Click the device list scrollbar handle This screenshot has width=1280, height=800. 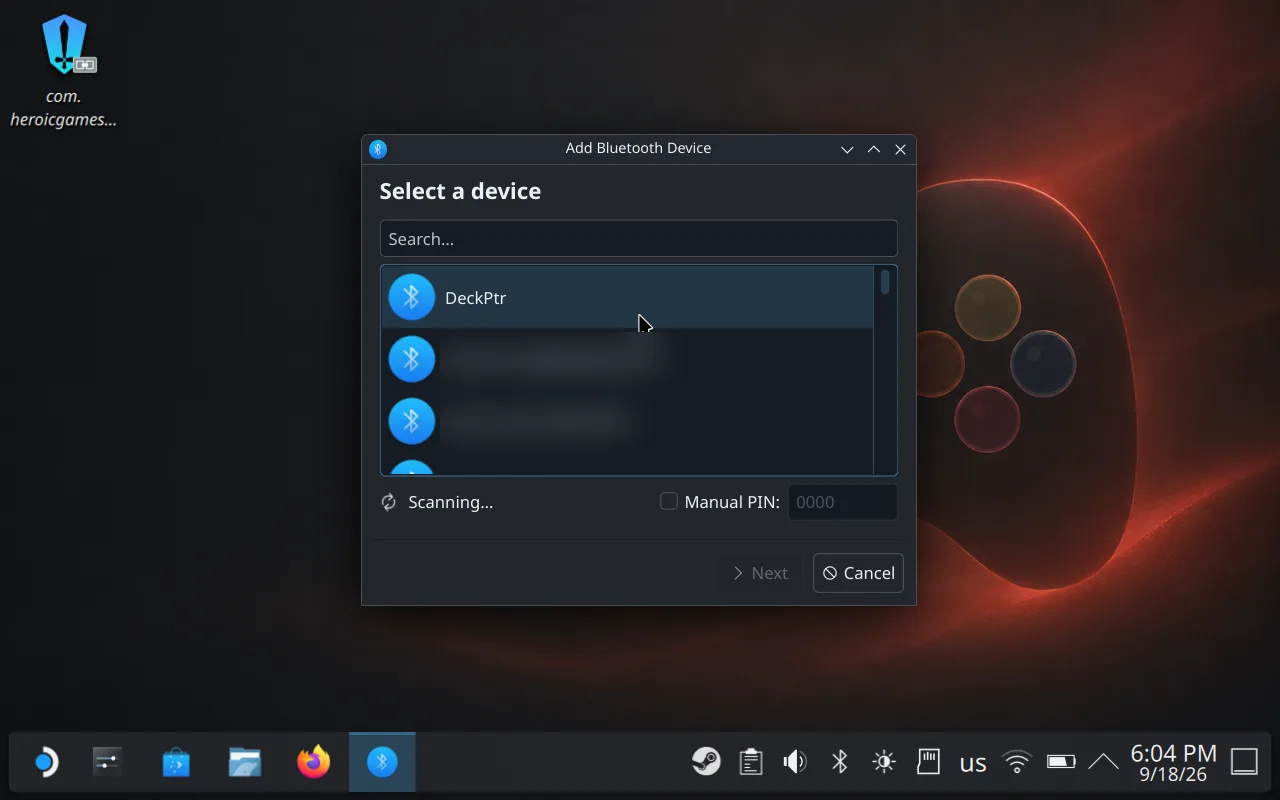pyautogui.click(x=885, y=282)
